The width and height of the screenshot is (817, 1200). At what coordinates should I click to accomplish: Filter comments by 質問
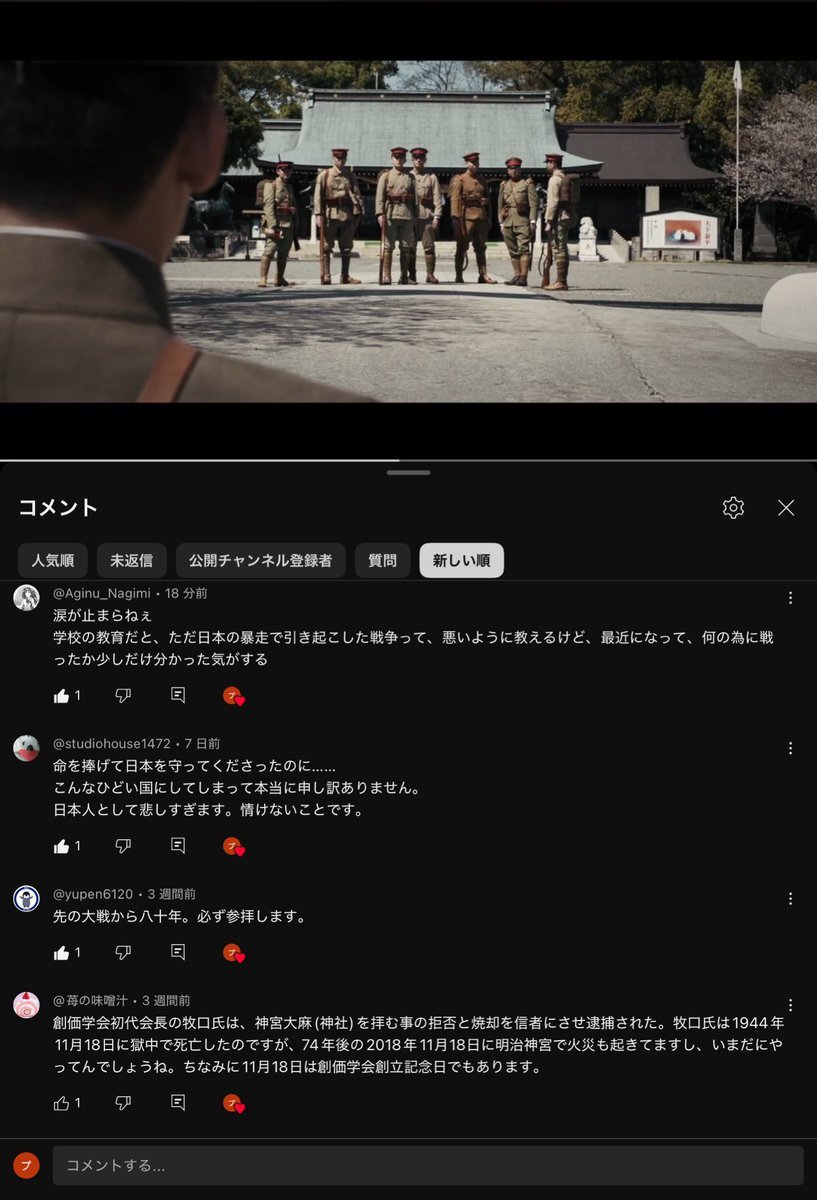[x=382, y=560]
